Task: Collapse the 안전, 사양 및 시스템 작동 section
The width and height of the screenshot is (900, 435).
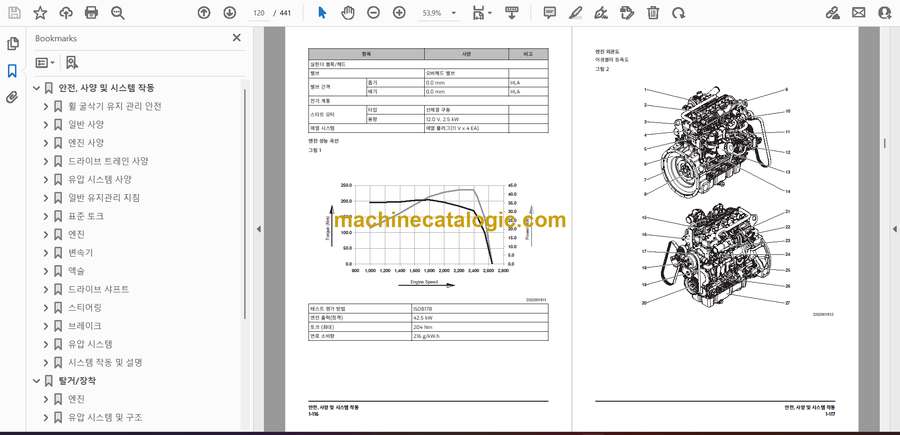Action: [37, 88]
